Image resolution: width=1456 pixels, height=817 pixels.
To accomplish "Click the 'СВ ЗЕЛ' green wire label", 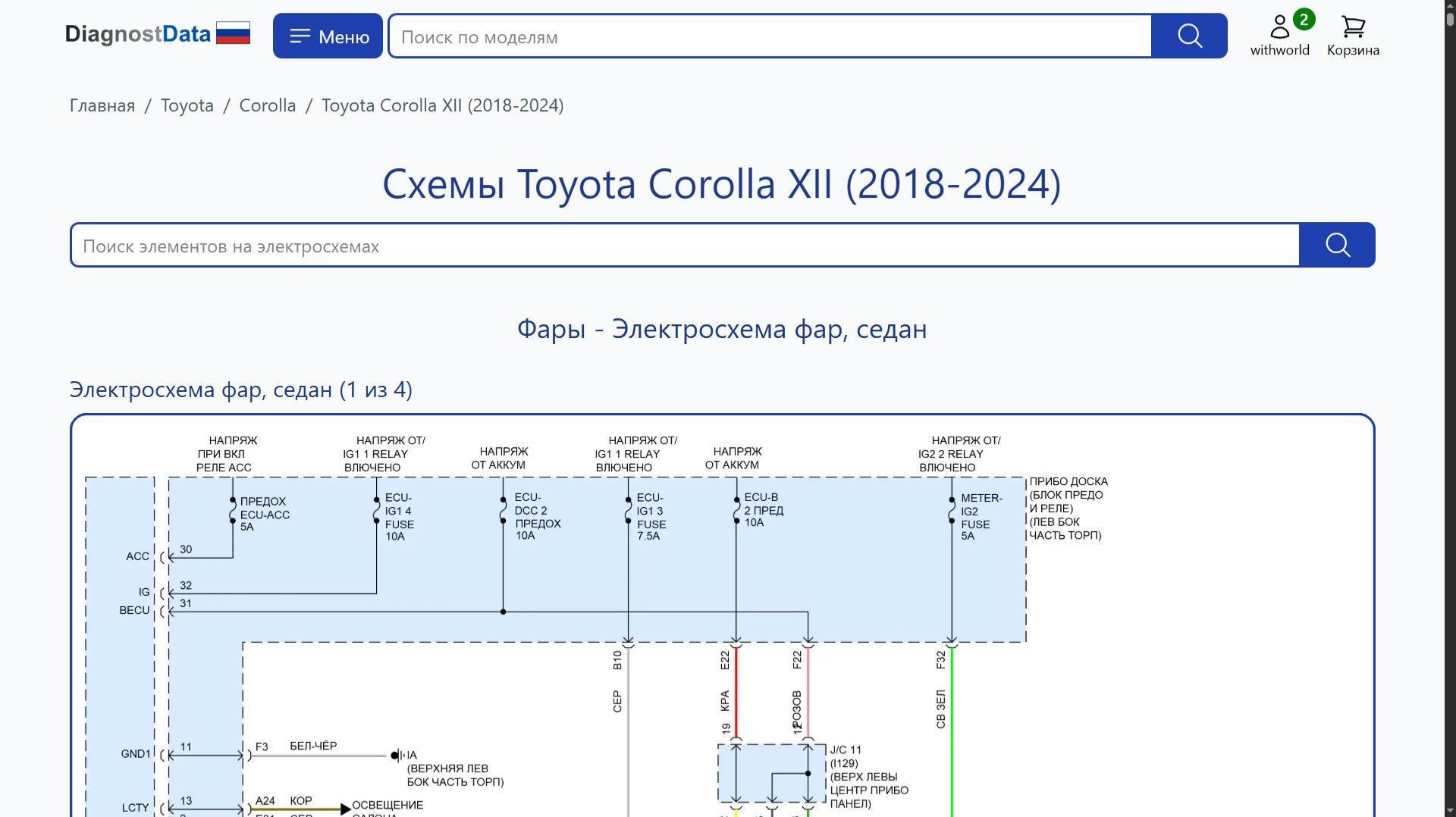I will [x=941, y=709].
